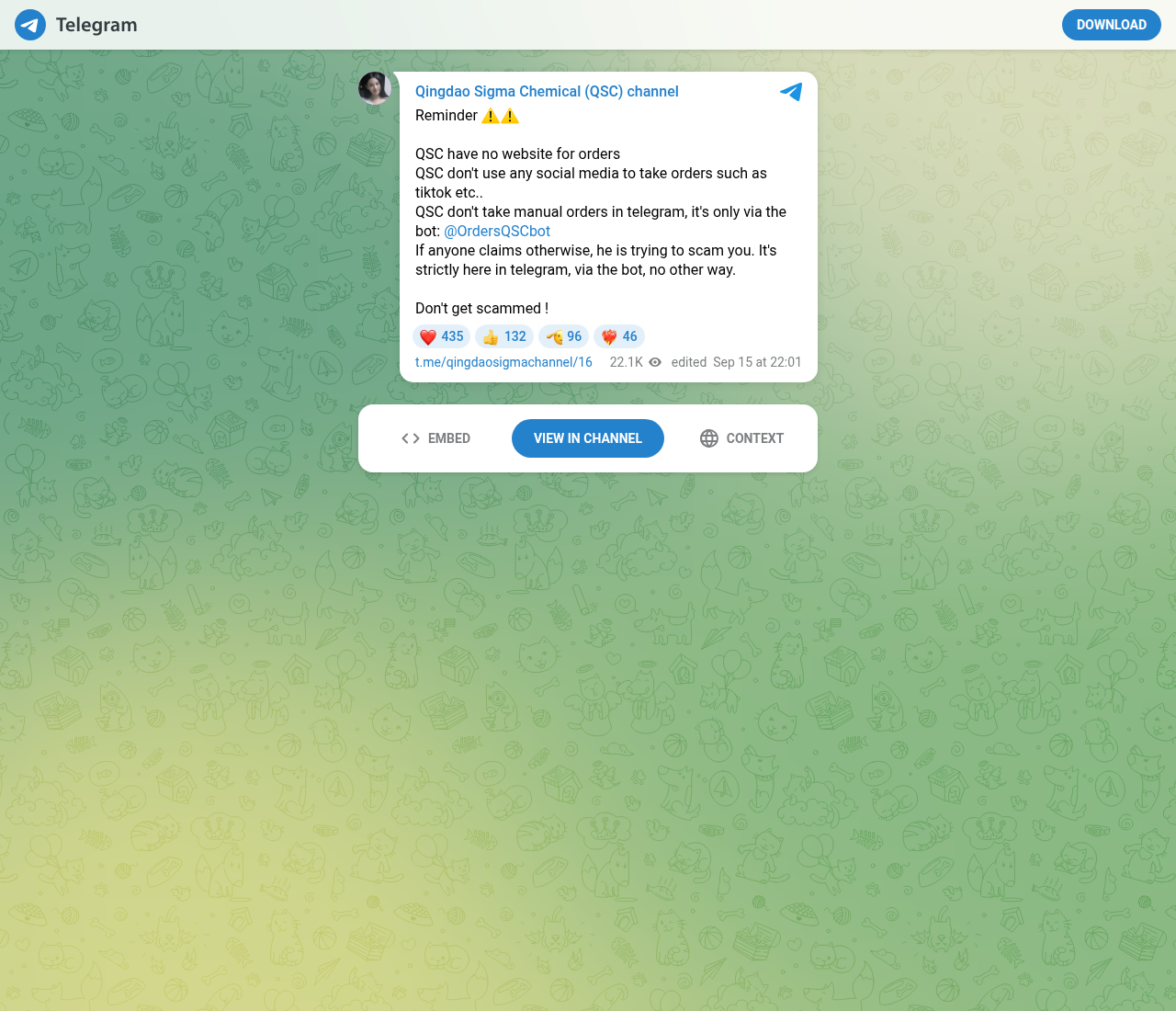Open the channel avatar photo

tap(375, 88)
